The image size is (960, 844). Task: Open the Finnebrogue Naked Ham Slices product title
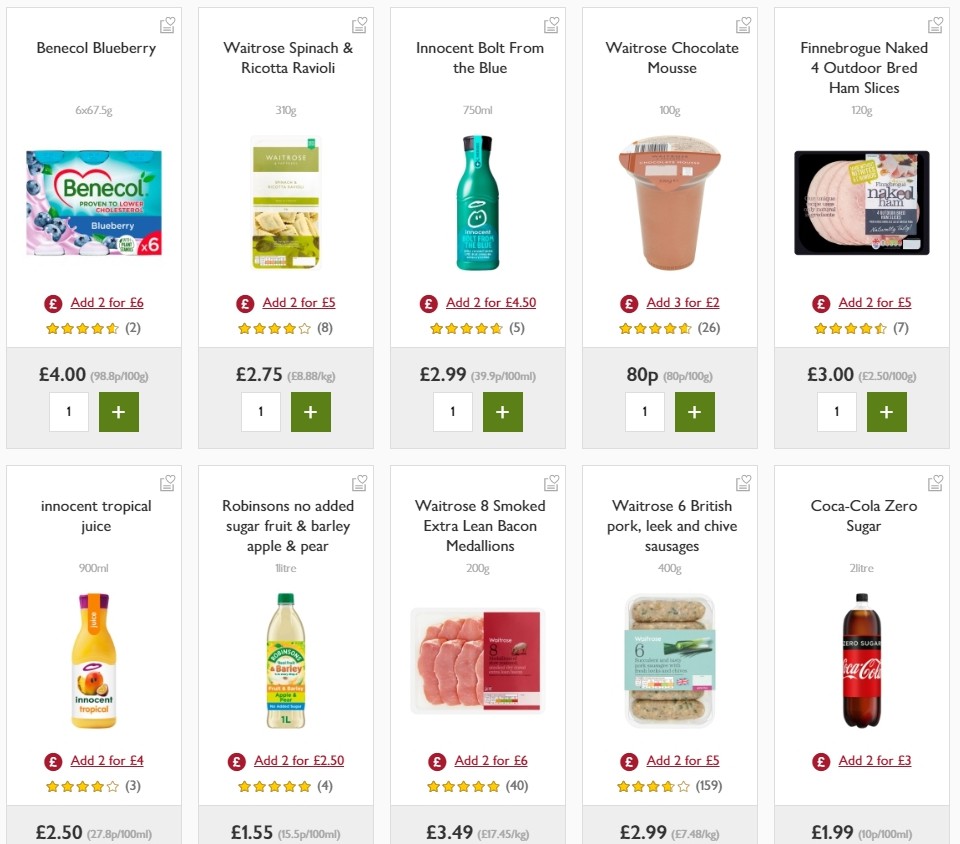pyautogui.click(x=862, y=68)
